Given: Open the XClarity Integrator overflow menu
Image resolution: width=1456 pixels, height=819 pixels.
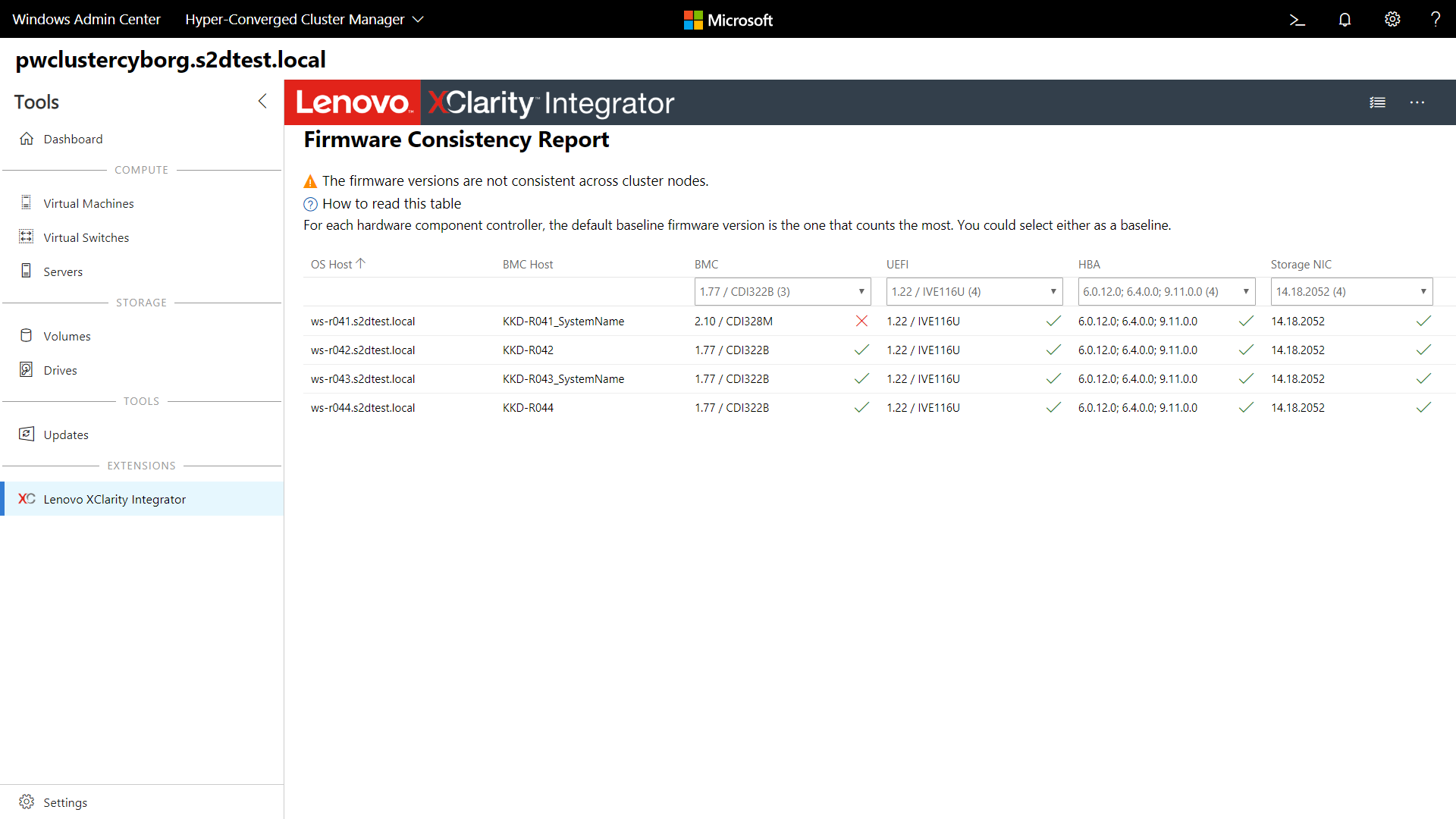Looking at the screenshot, I should coord(1417,101).
